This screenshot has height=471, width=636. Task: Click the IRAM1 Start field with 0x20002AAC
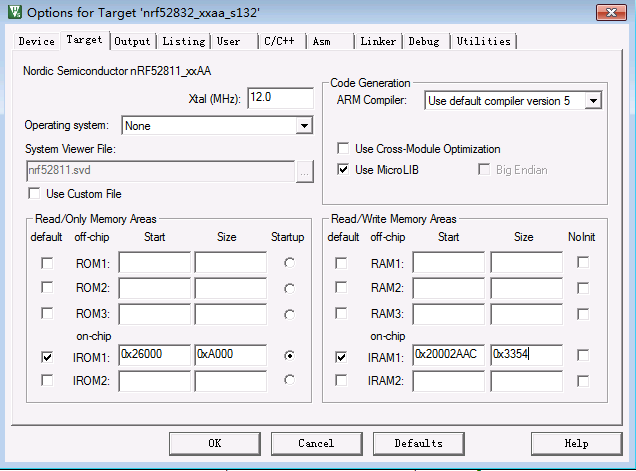pos(449,355)
